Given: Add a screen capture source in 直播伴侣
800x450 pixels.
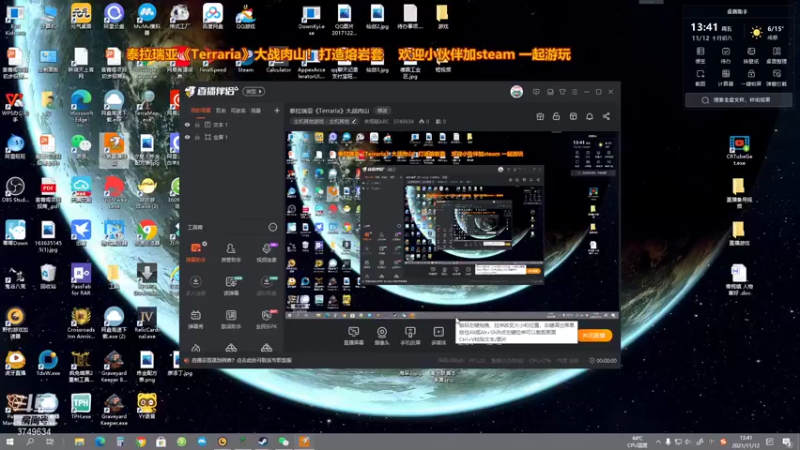Looking at the screenshot, I should tap(353, 336).
